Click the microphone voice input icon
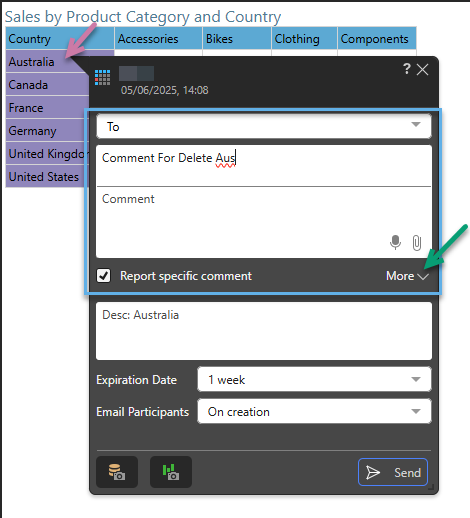Image resolution: width=470 pixels, height=518 pixels. point(395,242)
